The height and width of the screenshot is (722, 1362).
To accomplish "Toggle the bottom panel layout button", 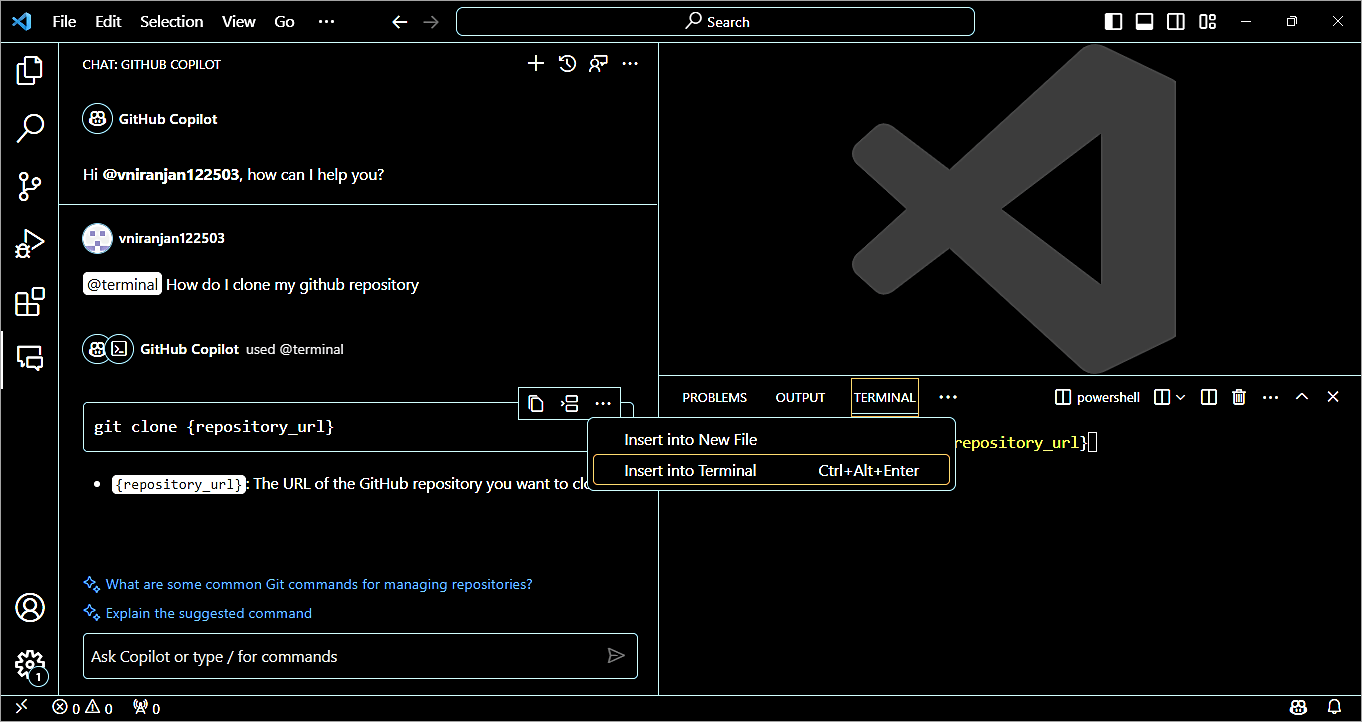I will click(1145, 21).
